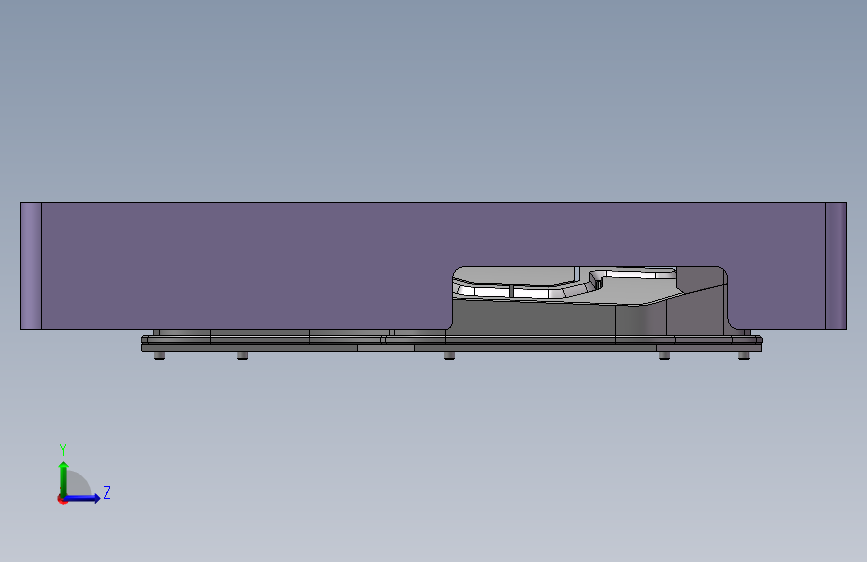Screen dimensions: 867x562
Task: Click the 'Z' label of the triad
Action: click(107, 492)
